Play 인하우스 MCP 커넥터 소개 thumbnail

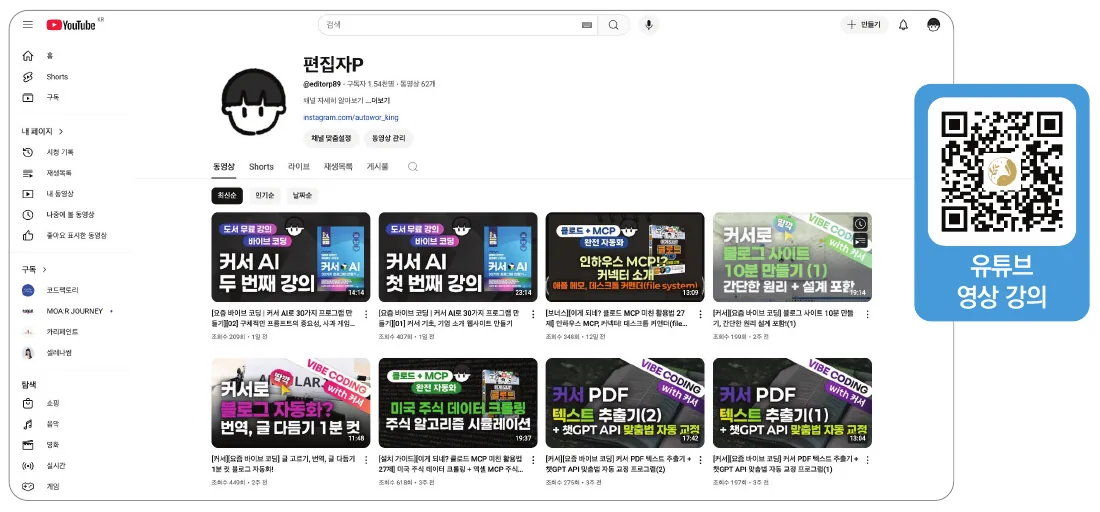click(x=625, y=257)
